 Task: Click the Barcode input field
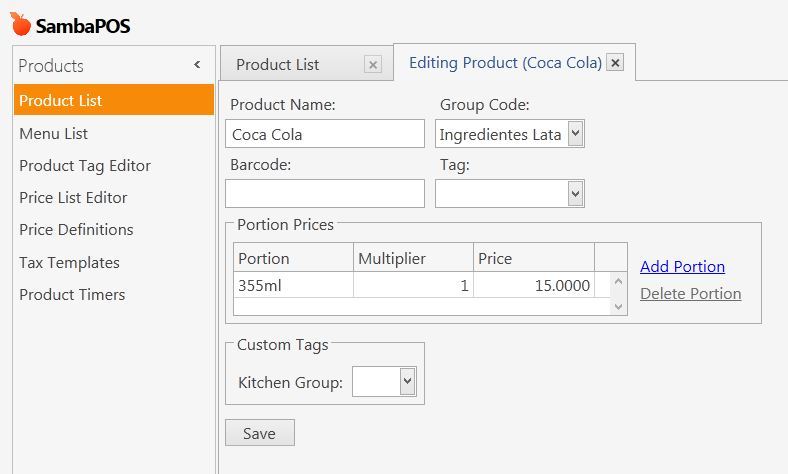pyautogui.click(x=325, y=194)
